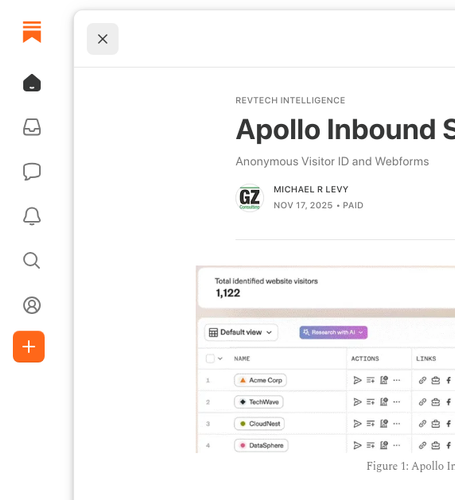Open the Search magnifier icon
Viewport: 455px width, 500px height.
click(32, 260)
